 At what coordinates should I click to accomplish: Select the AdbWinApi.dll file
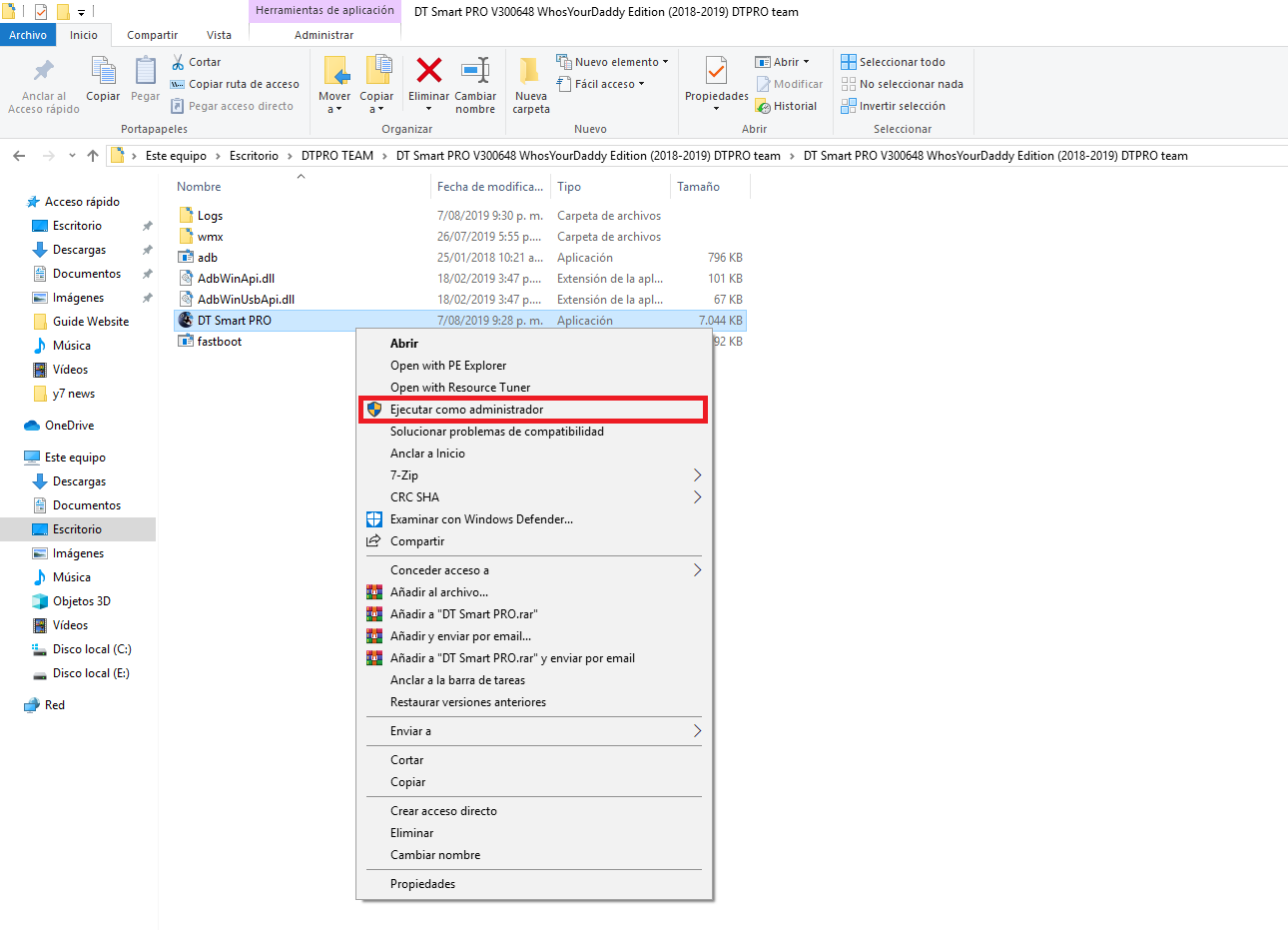pyautogui.click(x=236, y=279)
